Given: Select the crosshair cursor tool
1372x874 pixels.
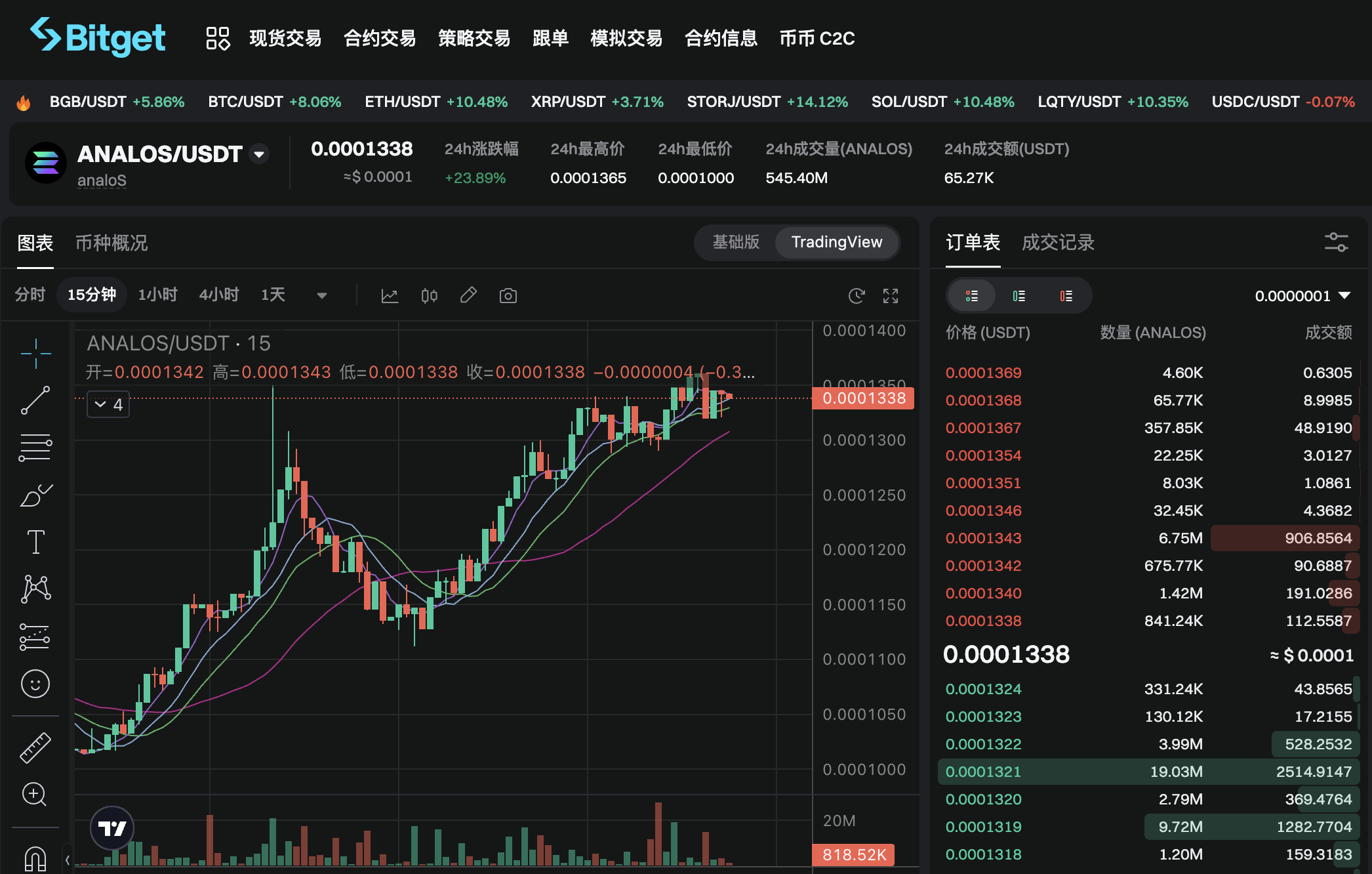Looking at the screenshot, I should pyautogui.click(x=36, y=354).
